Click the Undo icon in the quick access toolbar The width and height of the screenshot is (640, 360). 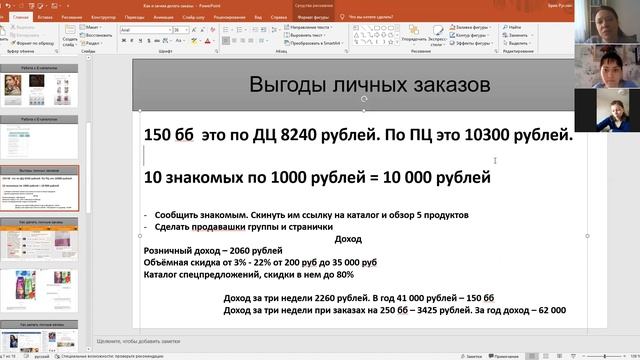(x=7, y=6)
